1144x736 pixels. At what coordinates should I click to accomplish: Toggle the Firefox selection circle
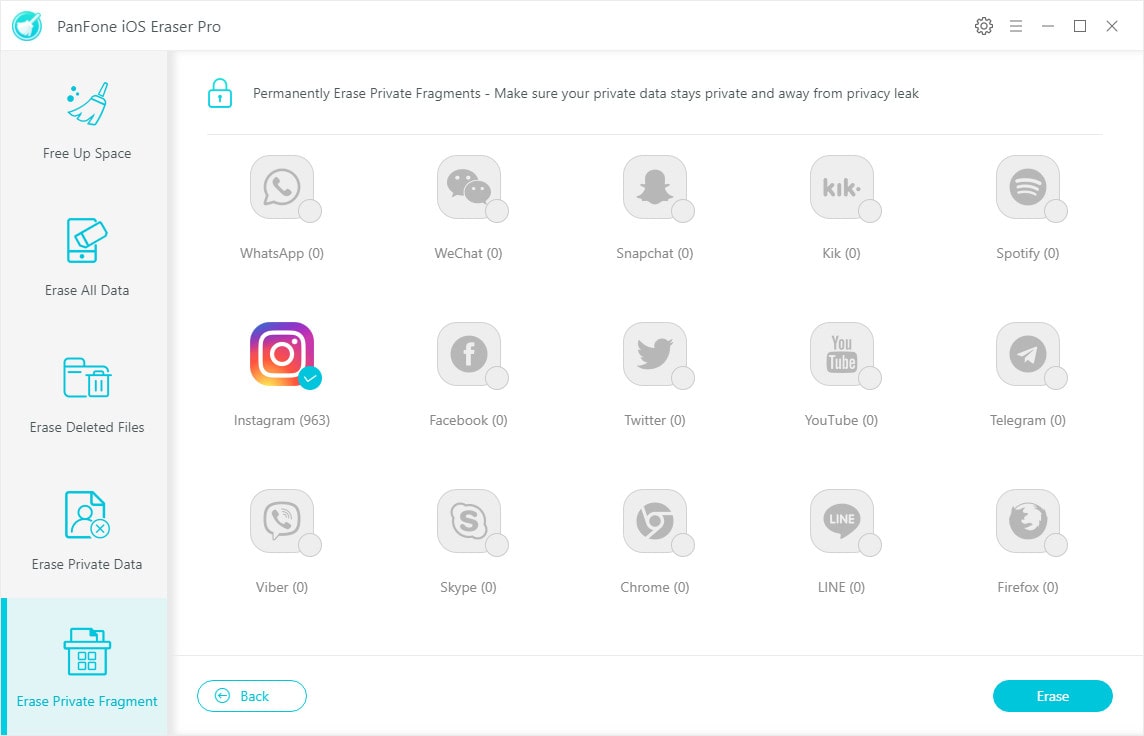[1056, 545]
